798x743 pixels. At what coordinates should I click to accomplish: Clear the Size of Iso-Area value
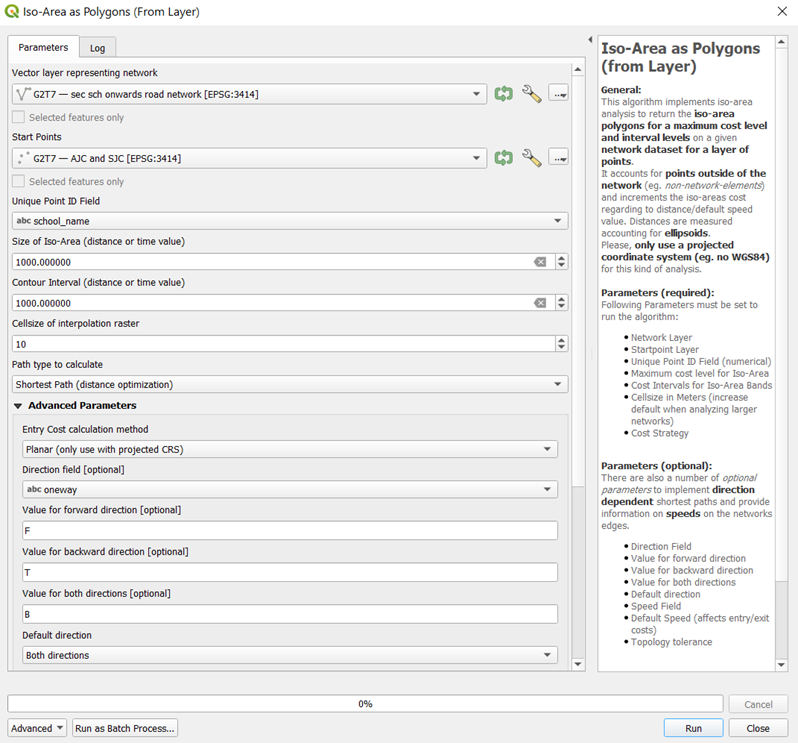tap(540, 262)
